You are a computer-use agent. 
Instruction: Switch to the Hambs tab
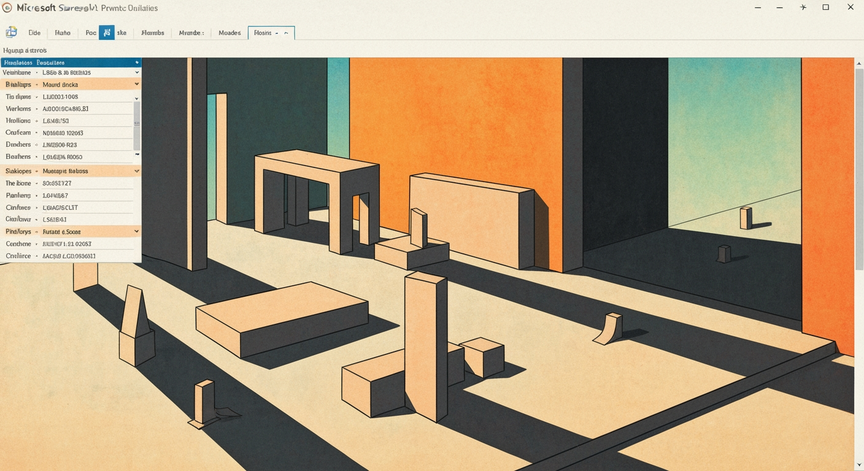pyautogui.click(x=153, y=33)
